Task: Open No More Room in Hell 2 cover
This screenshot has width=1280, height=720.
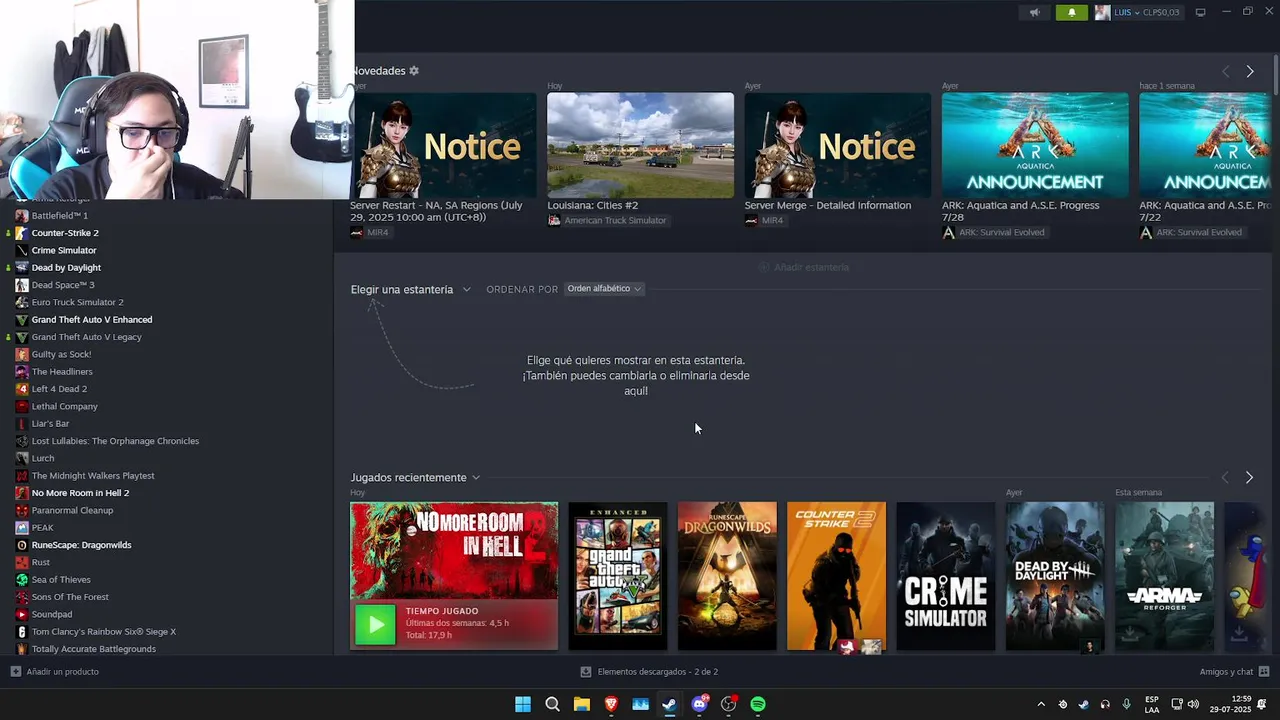Action: point(454,550)
